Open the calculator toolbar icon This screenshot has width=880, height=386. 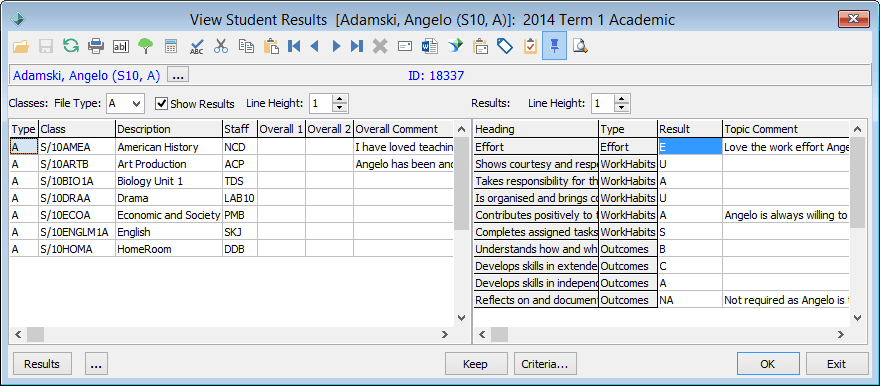click(x=171, y=47)
